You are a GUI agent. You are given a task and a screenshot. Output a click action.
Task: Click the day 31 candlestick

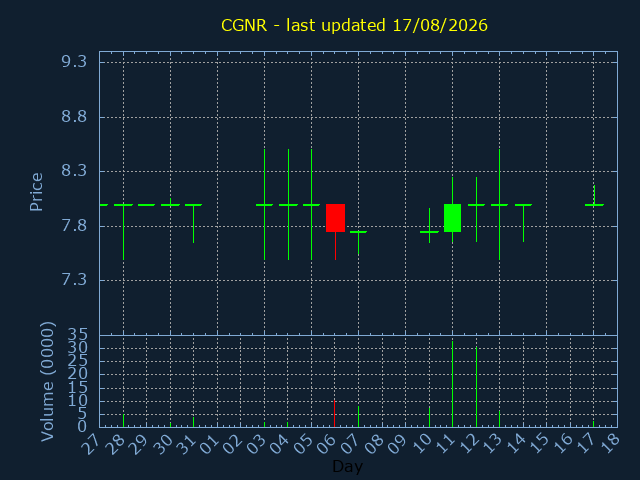coord(193,223)
